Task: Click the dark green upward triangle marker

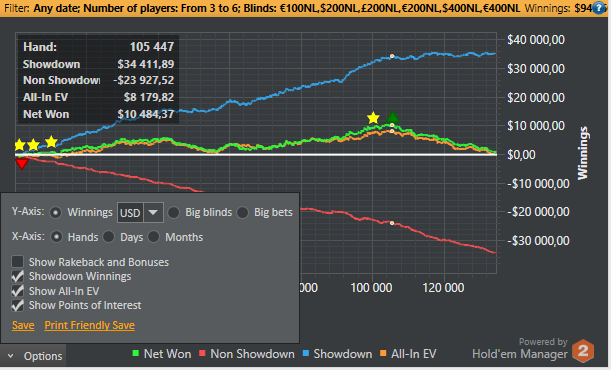Action: pyautogui.click(x=393, y=116)
